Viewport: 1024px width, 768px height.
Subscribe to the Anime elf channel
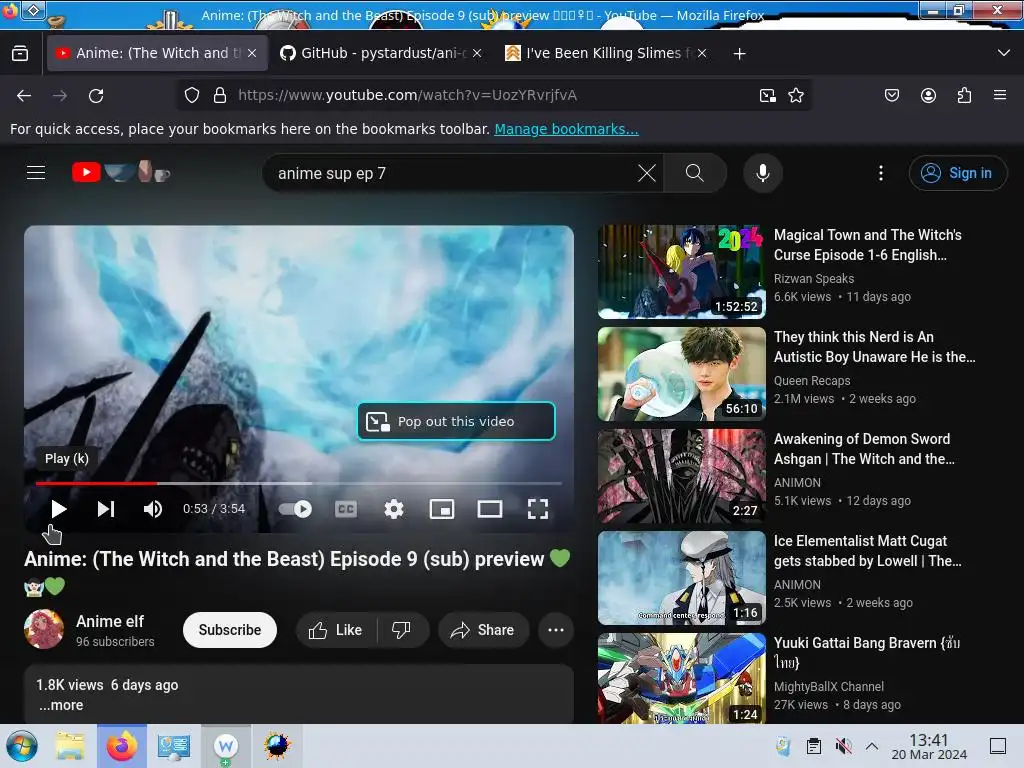coord(230,630)
